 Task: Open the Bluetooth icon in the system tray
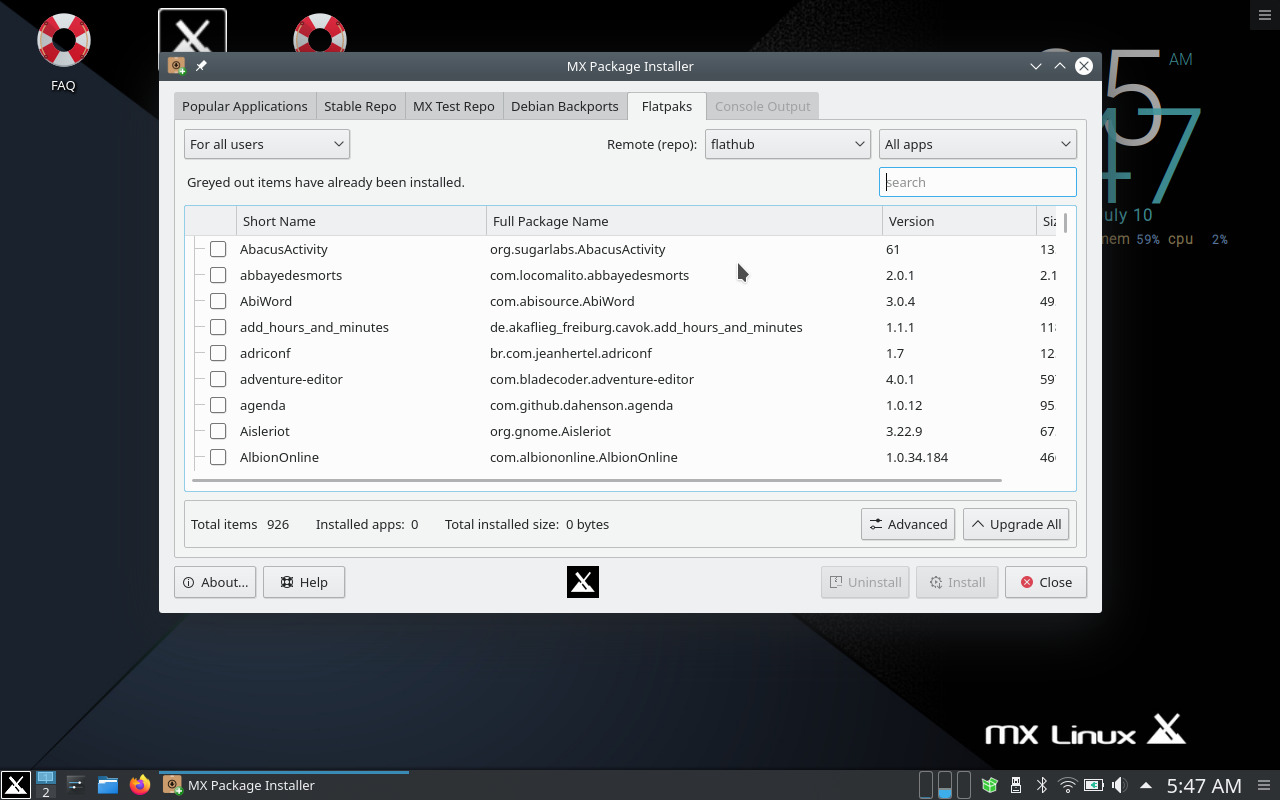coord(1041,784)
